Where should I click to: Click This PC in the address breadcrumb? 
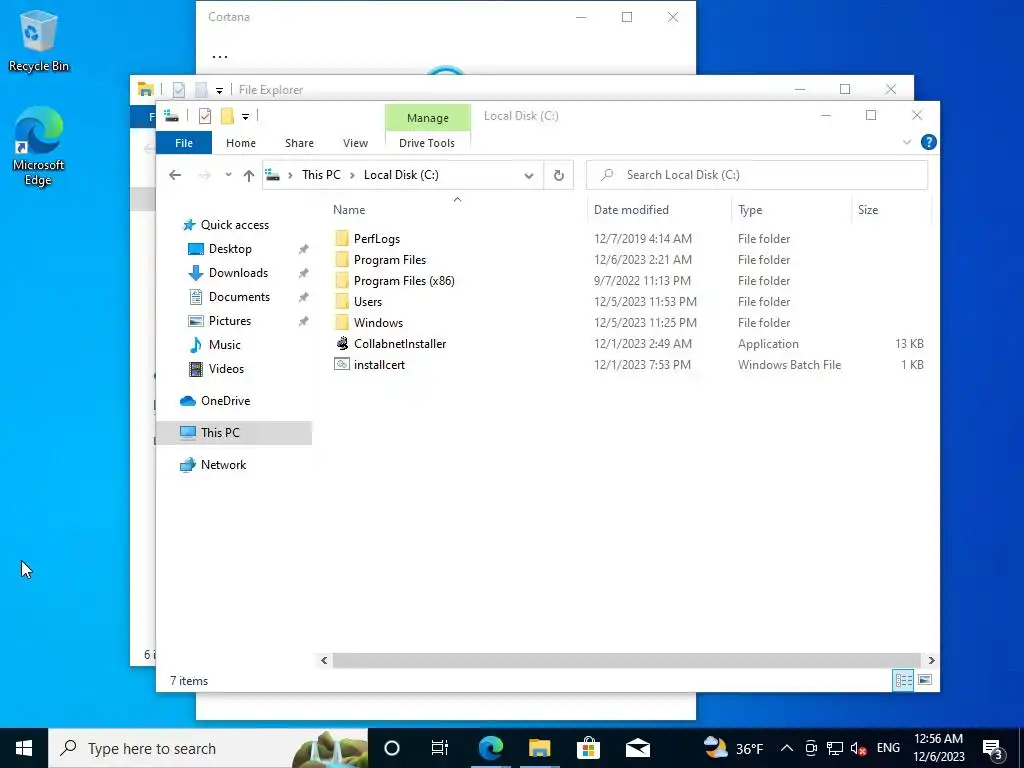coord(321,175)
